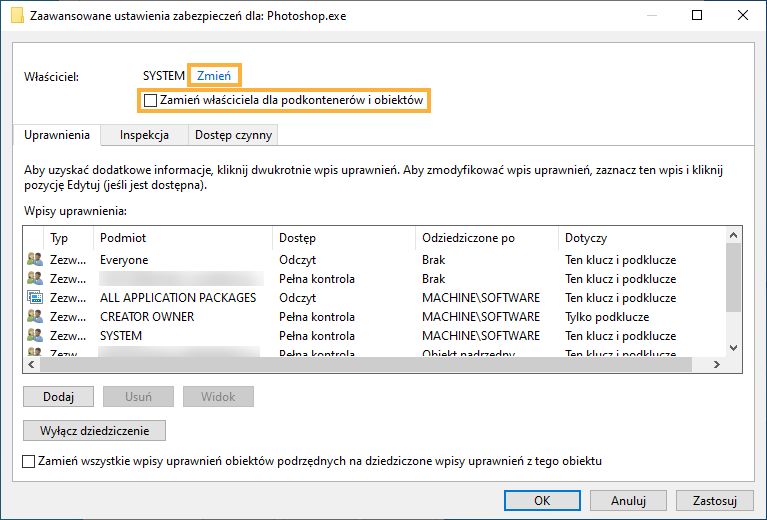Click the permissions list scrollbar down arrow
This screenshot has width=767, height=520.
tap(735, 346)
